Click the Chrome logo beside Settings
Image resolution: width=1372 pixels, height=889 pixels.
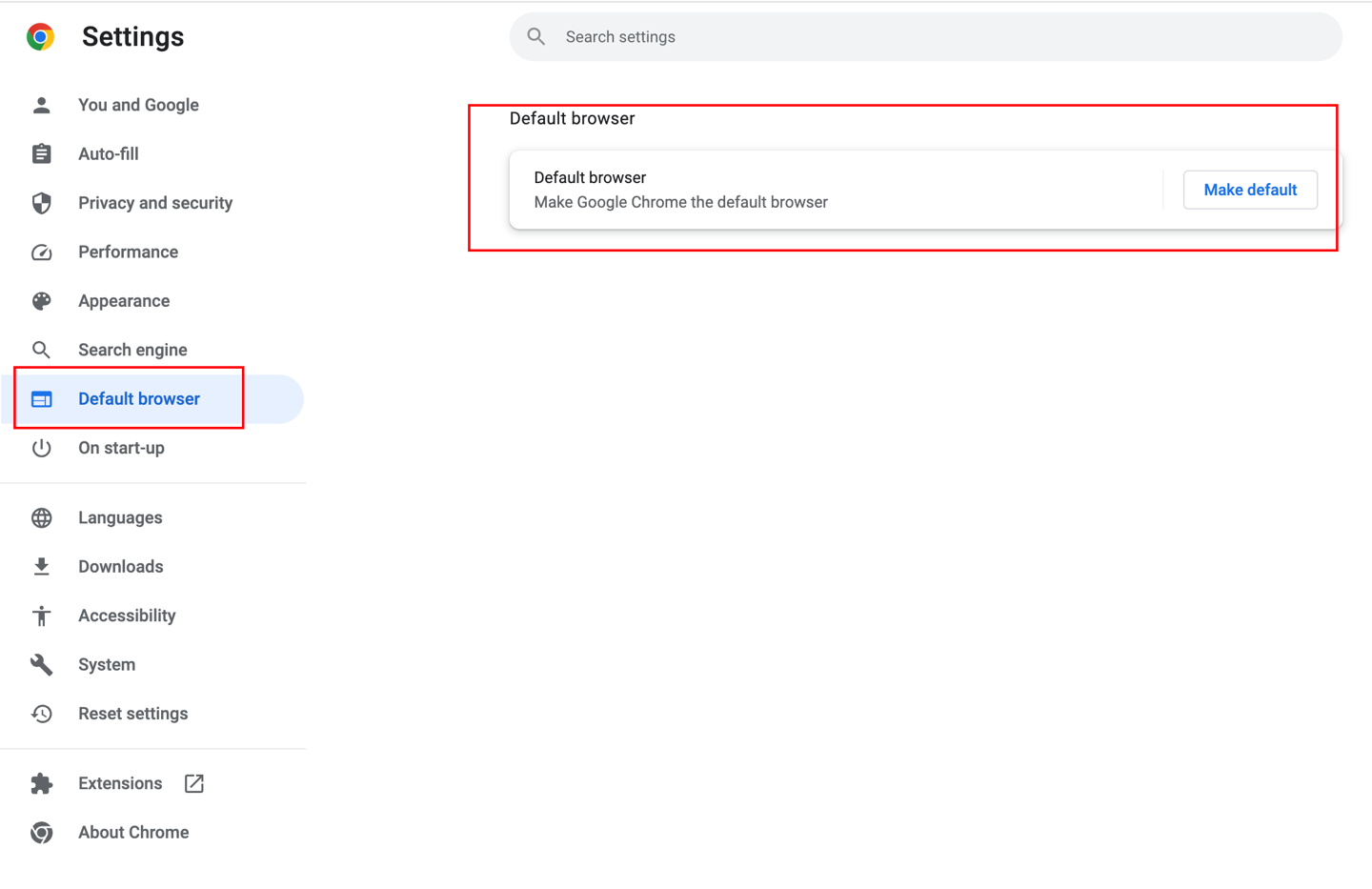tap(40, 37)
